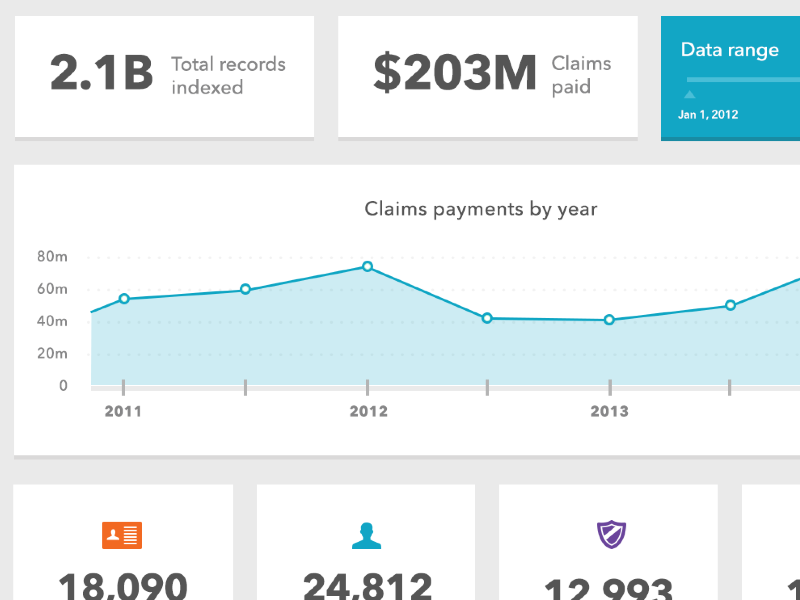Click the purple shield icon
Screen dimensions: 800x600
pos(611,534)
